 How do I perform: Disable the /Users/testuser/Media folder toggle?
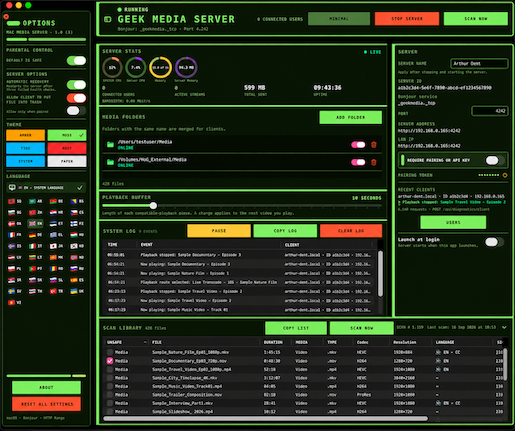(x=358, y=144)
